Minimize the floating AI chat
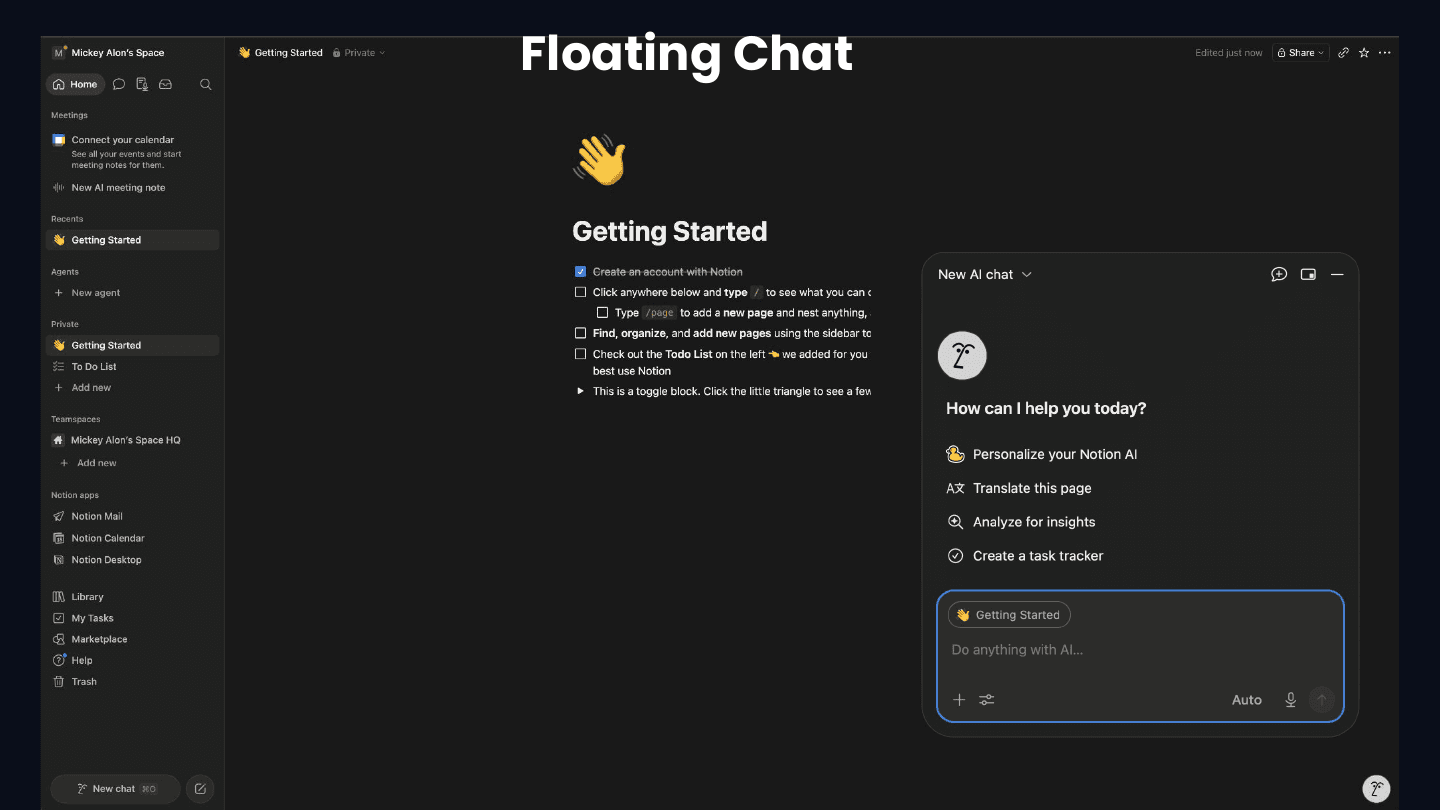 click(1337, 274)
